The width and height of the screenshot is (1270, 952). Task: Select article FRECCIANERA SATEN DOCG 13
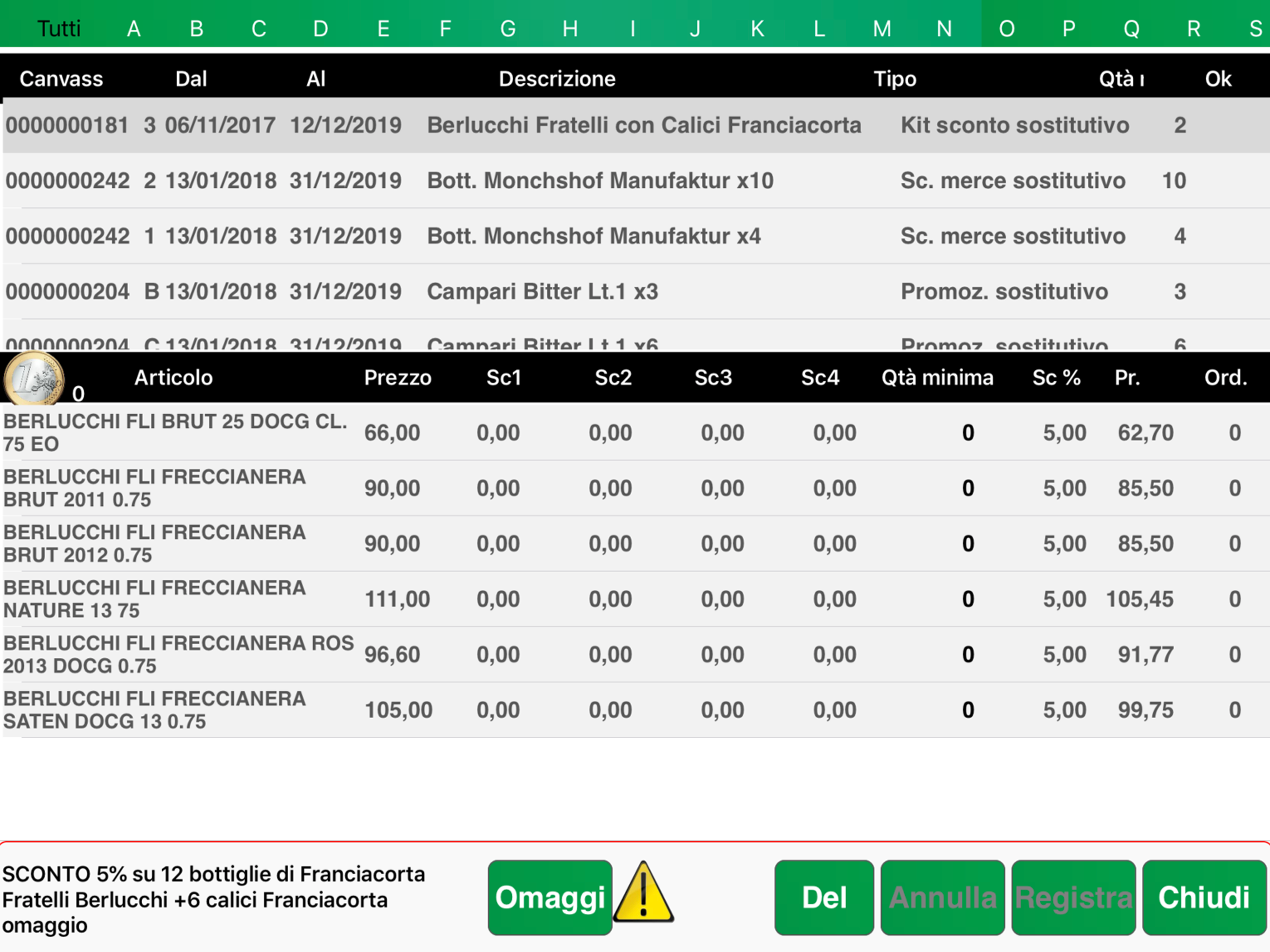635,710
